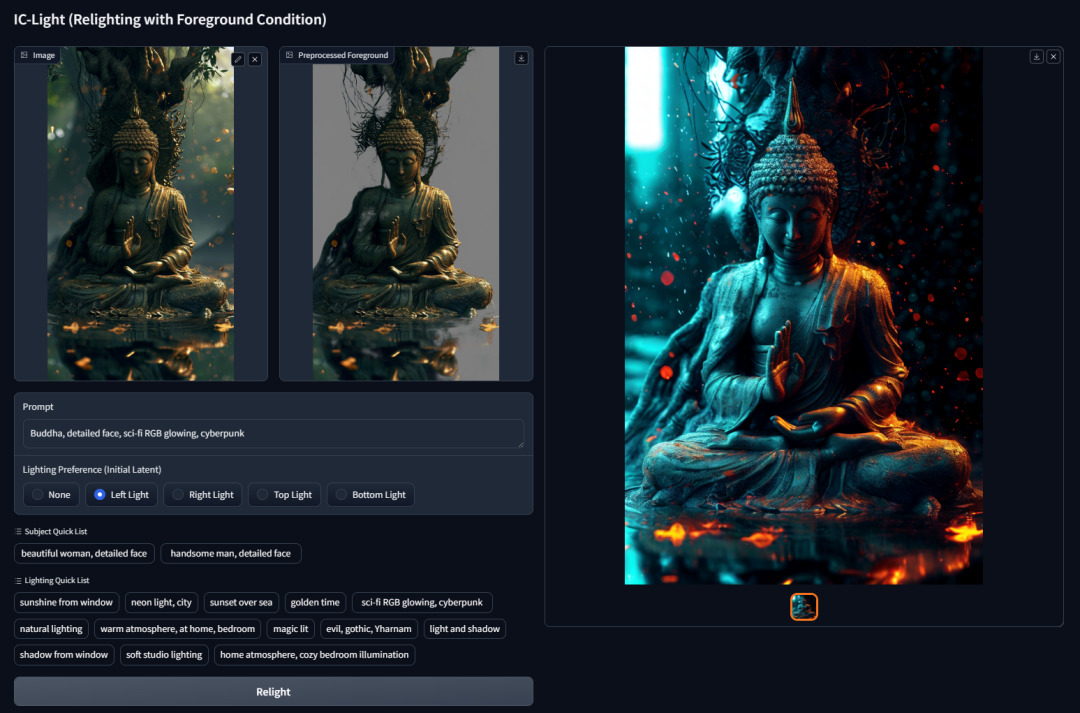Select the None lighting preference

[52, 495]
